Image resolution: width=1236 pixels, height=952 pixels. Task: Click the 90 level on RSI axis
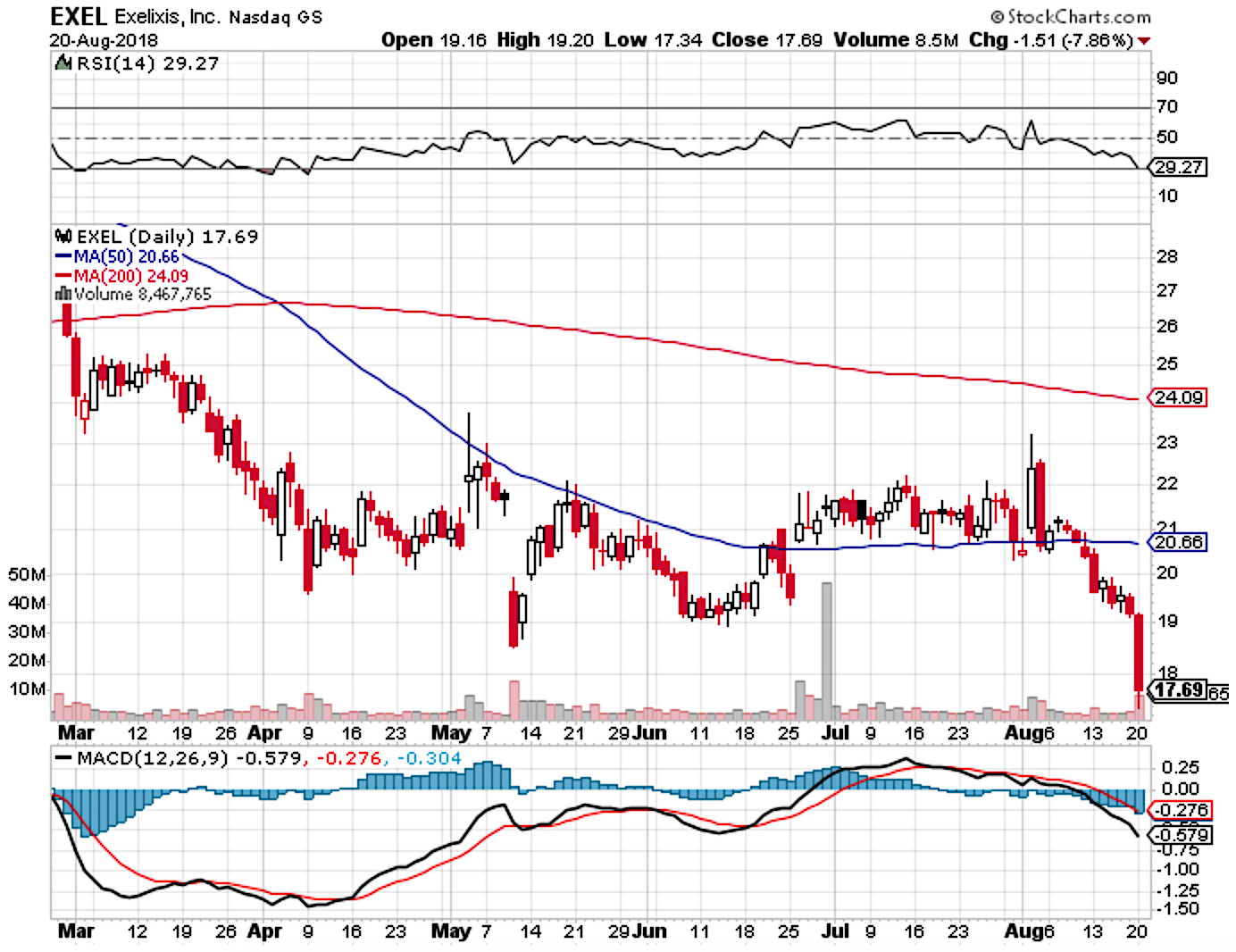pyautogui.click(x=1167, y=78)
